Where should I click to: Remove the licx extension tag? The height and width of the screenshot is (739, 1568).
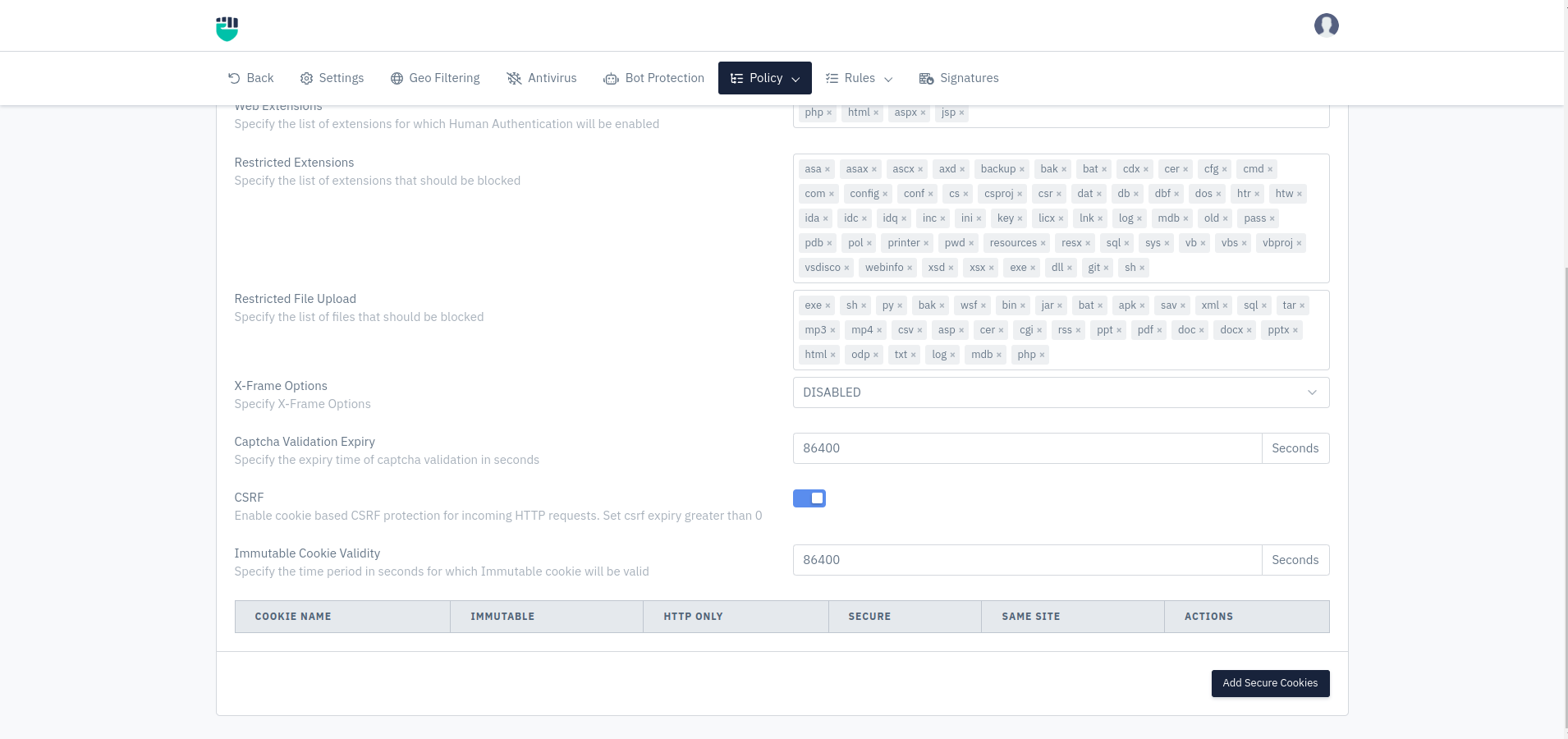pos(1061,218)
